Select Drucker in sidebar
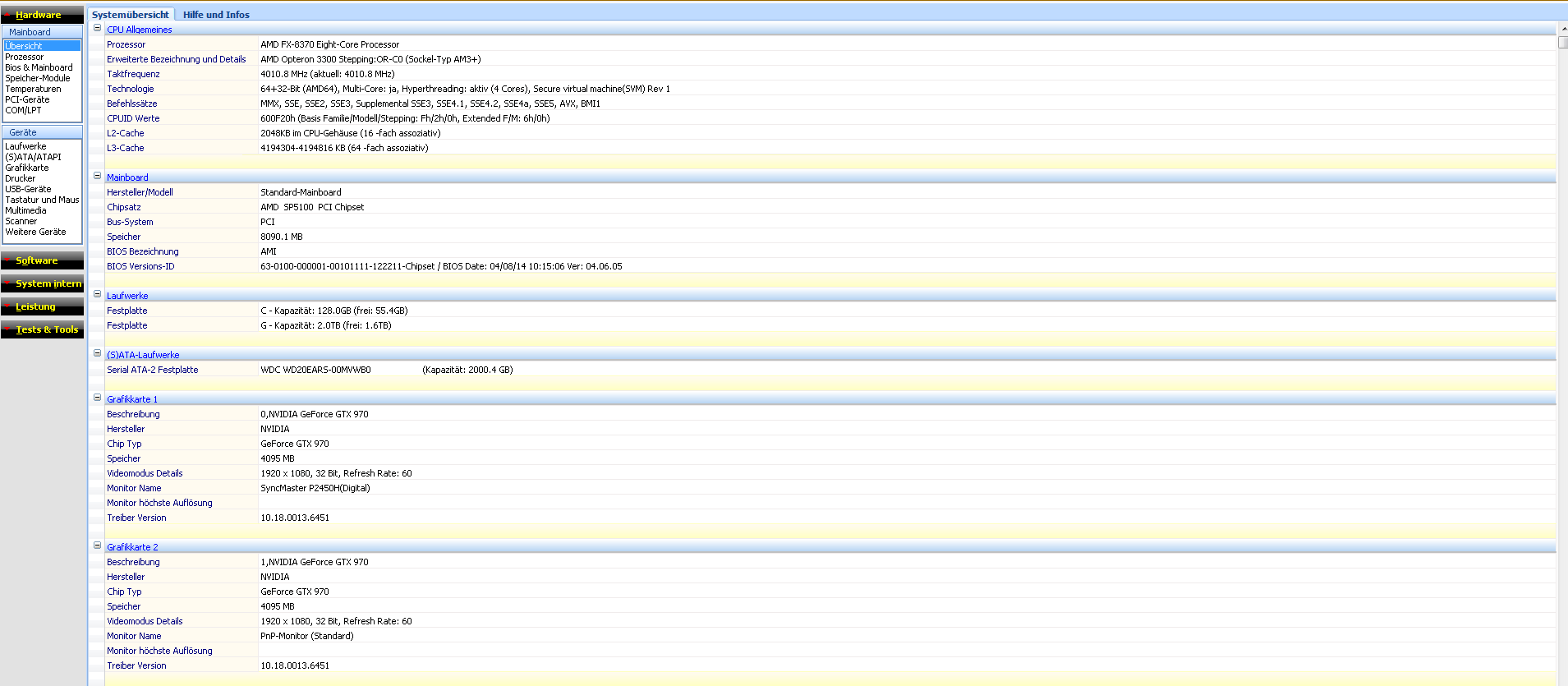 pos(21,178)
